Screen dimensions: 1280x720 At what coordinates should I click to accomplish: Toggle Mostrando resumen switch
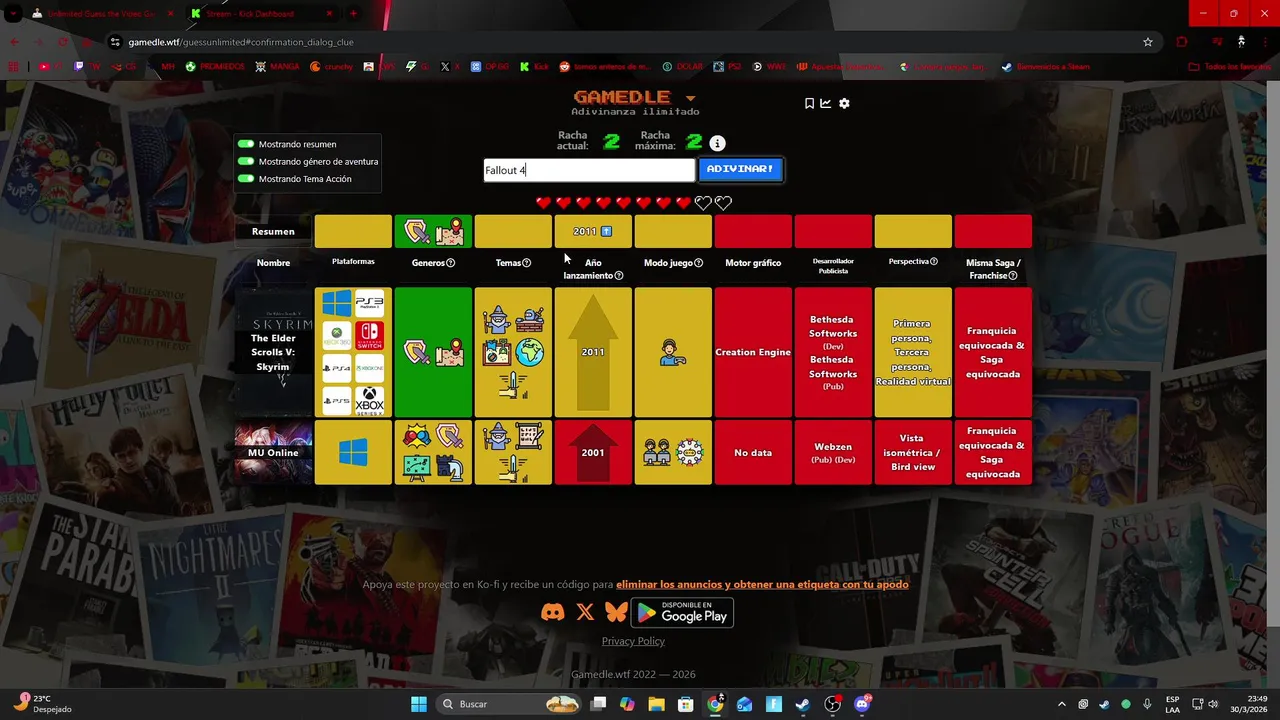coord(245,144)
